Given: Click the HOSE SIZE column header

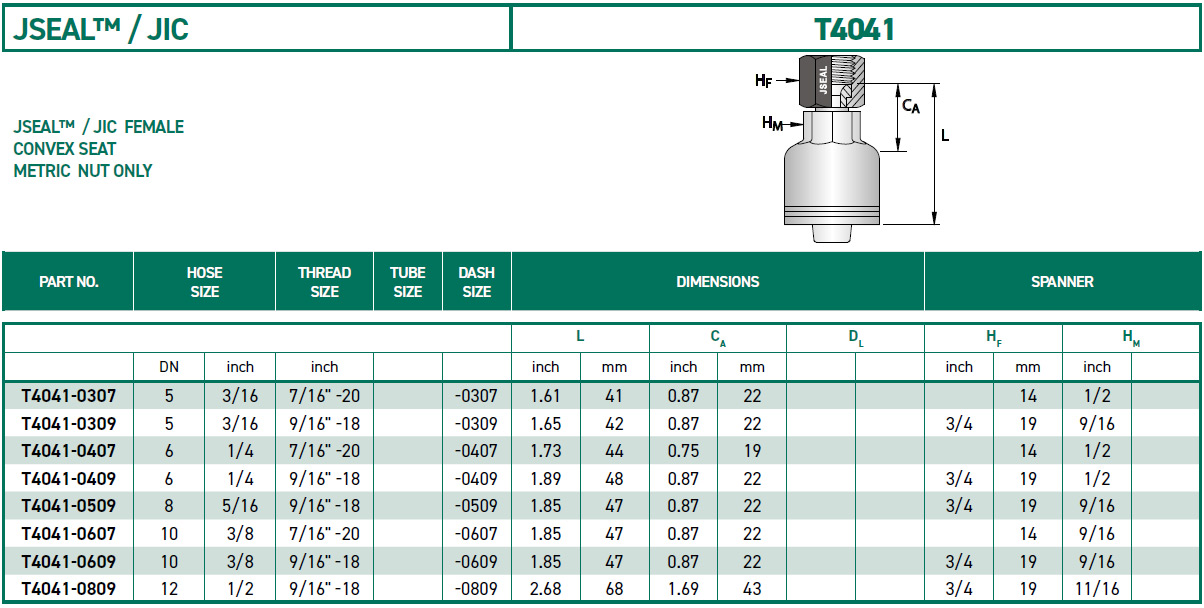Looking at the screenshot, I should [x=205, y=282].
